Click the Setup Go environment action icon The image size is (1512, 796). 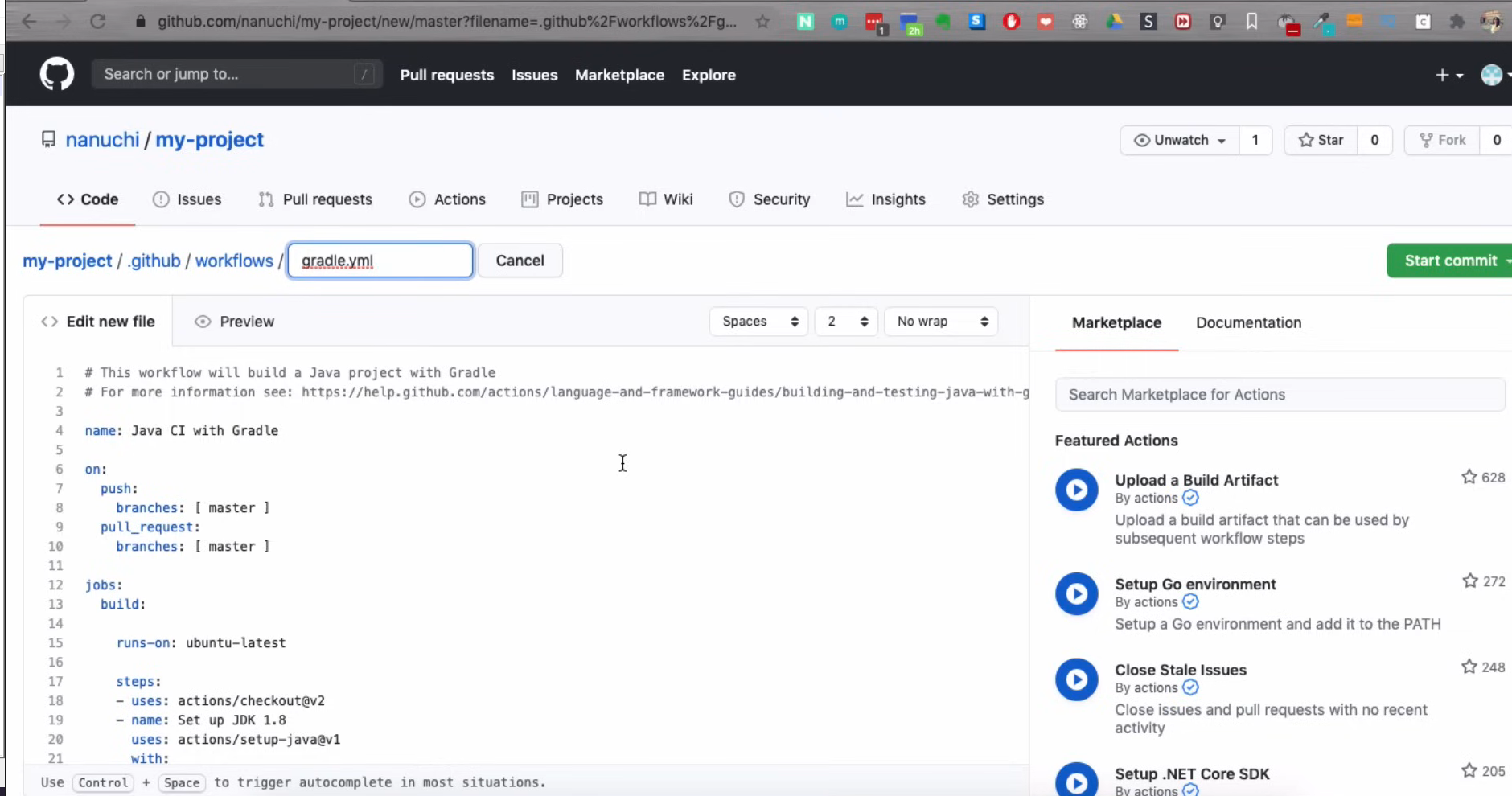click(1076, 593)
